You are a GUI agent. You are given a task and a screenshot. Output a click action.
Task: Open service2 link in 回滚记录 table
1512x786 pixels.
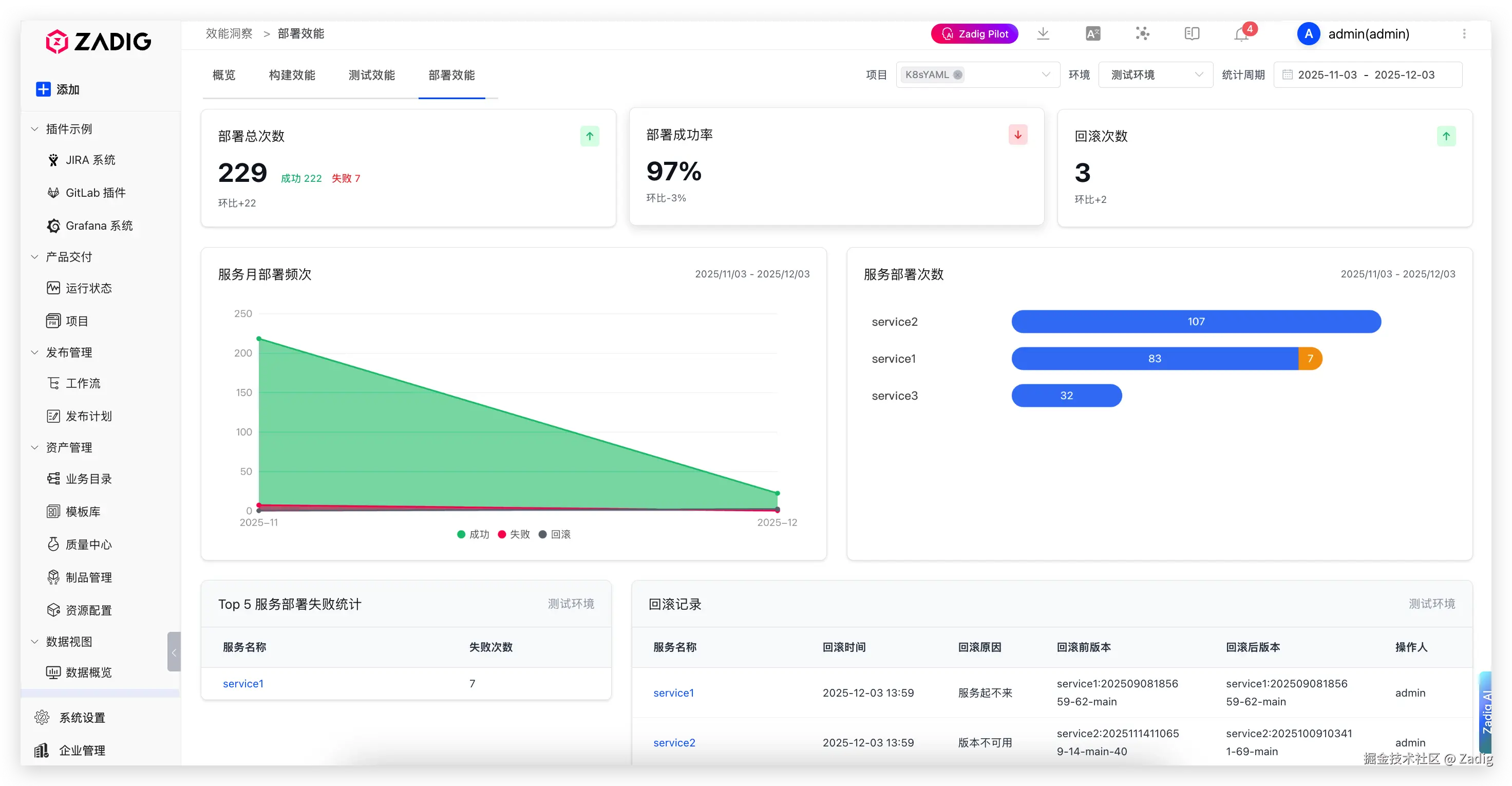674,742
